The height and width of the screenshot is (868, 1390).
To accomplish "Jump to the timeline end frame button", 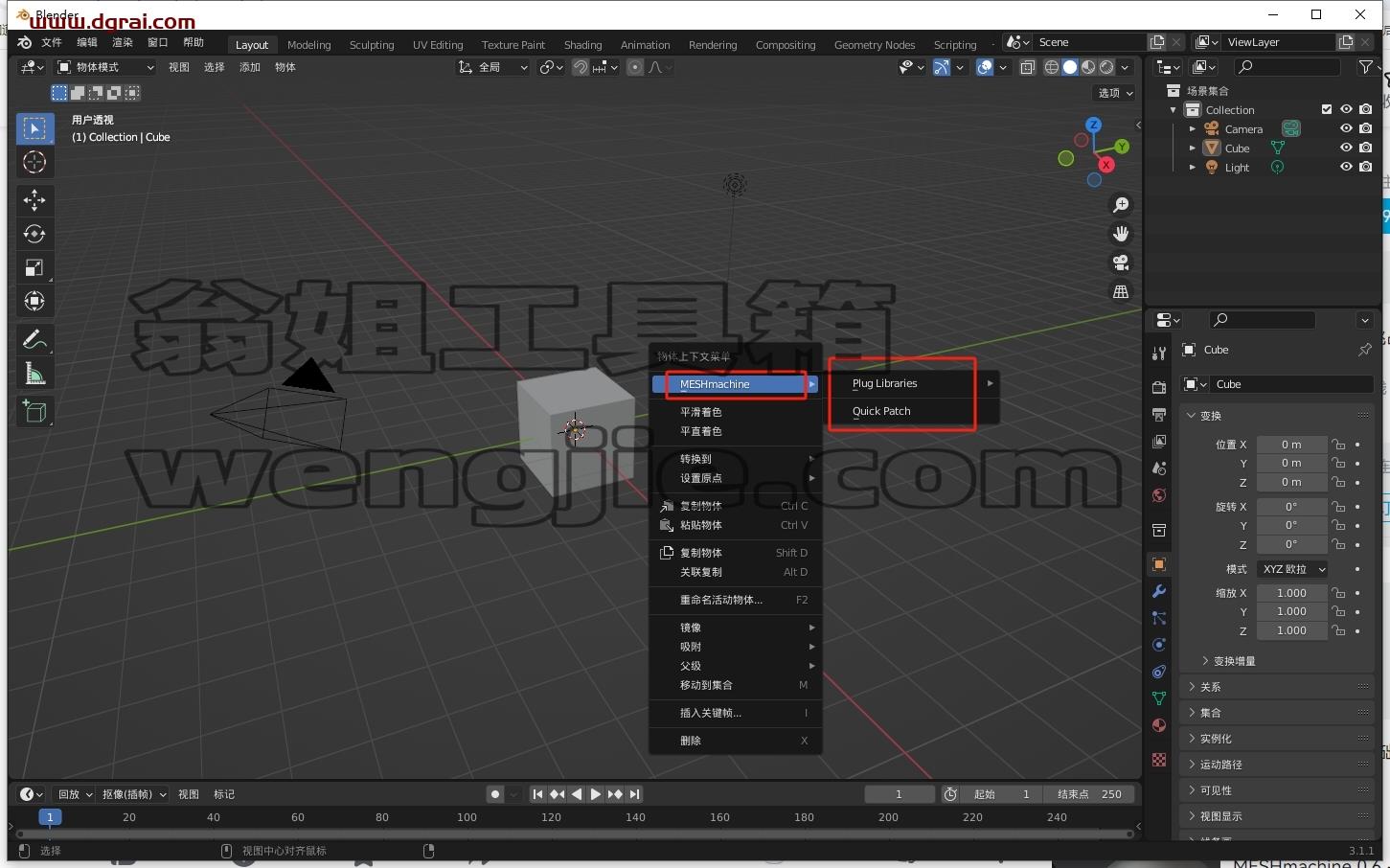I will (x=634, y=794).
